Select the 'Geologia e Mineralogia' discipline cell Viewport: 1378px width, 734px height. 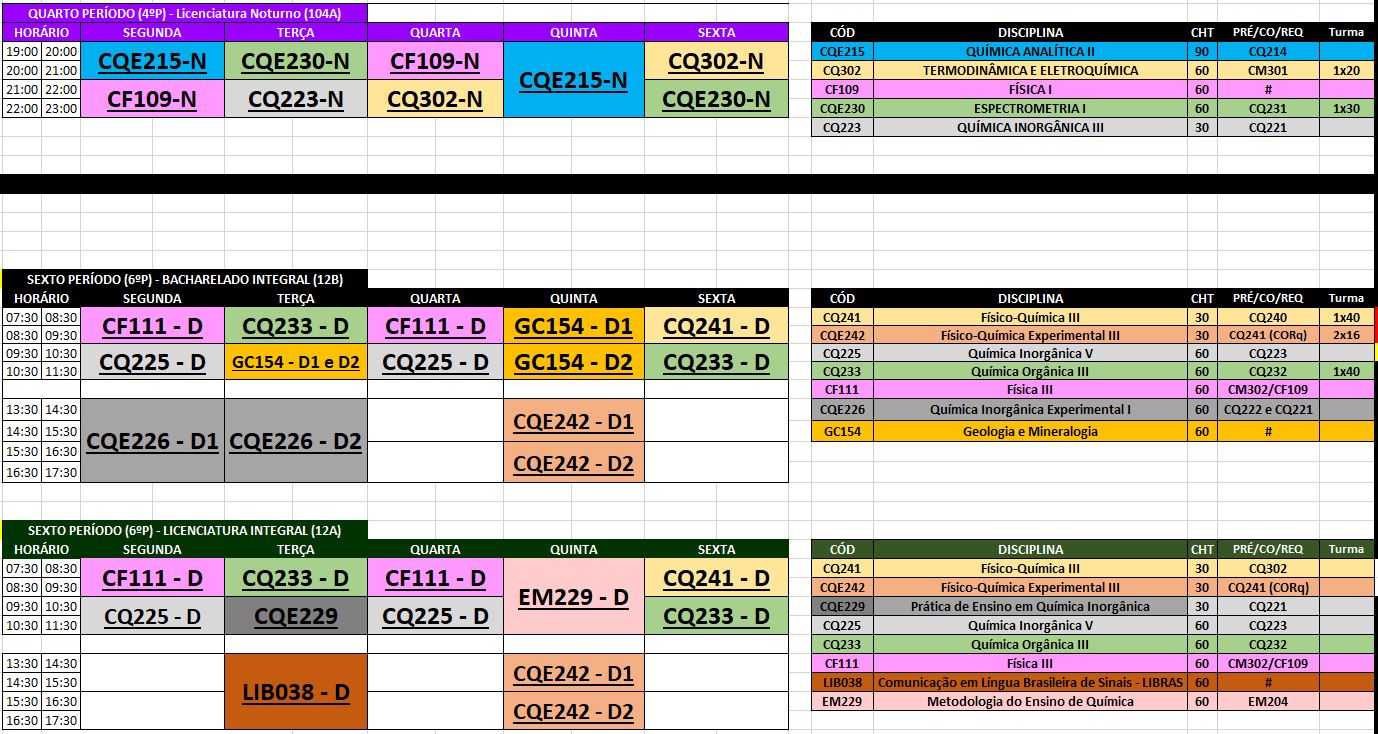click(1030, 432)
